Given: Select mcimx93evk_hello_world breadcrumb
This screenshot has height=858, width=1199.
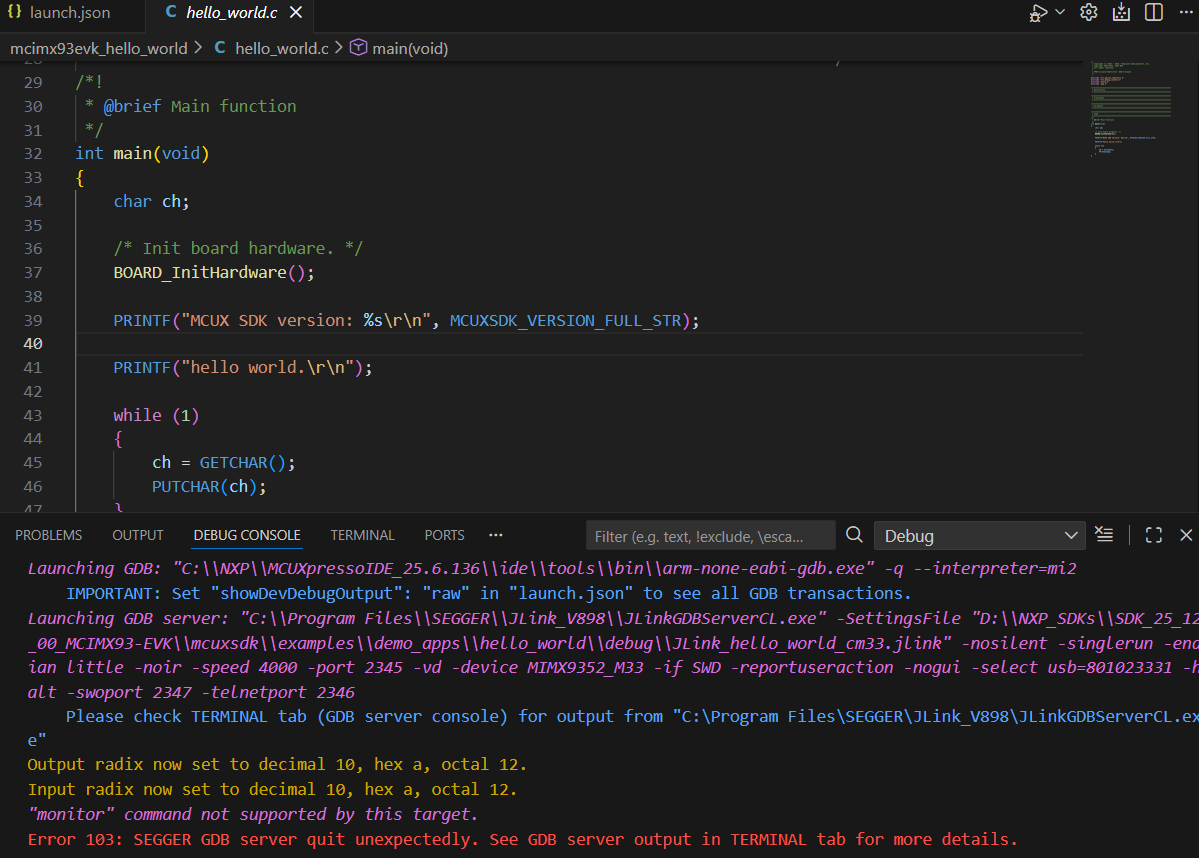Looking at the screenshot, I should [x=99, y=48].
